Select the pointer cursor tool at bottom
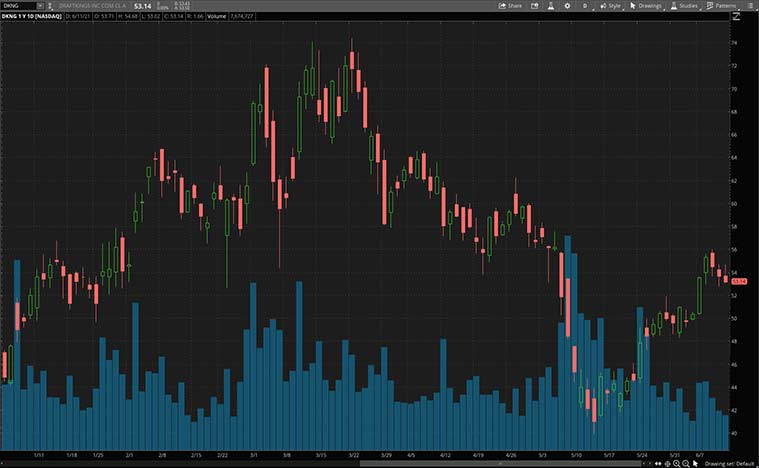This screenshot has width=759, height=468. pos(695,464)
